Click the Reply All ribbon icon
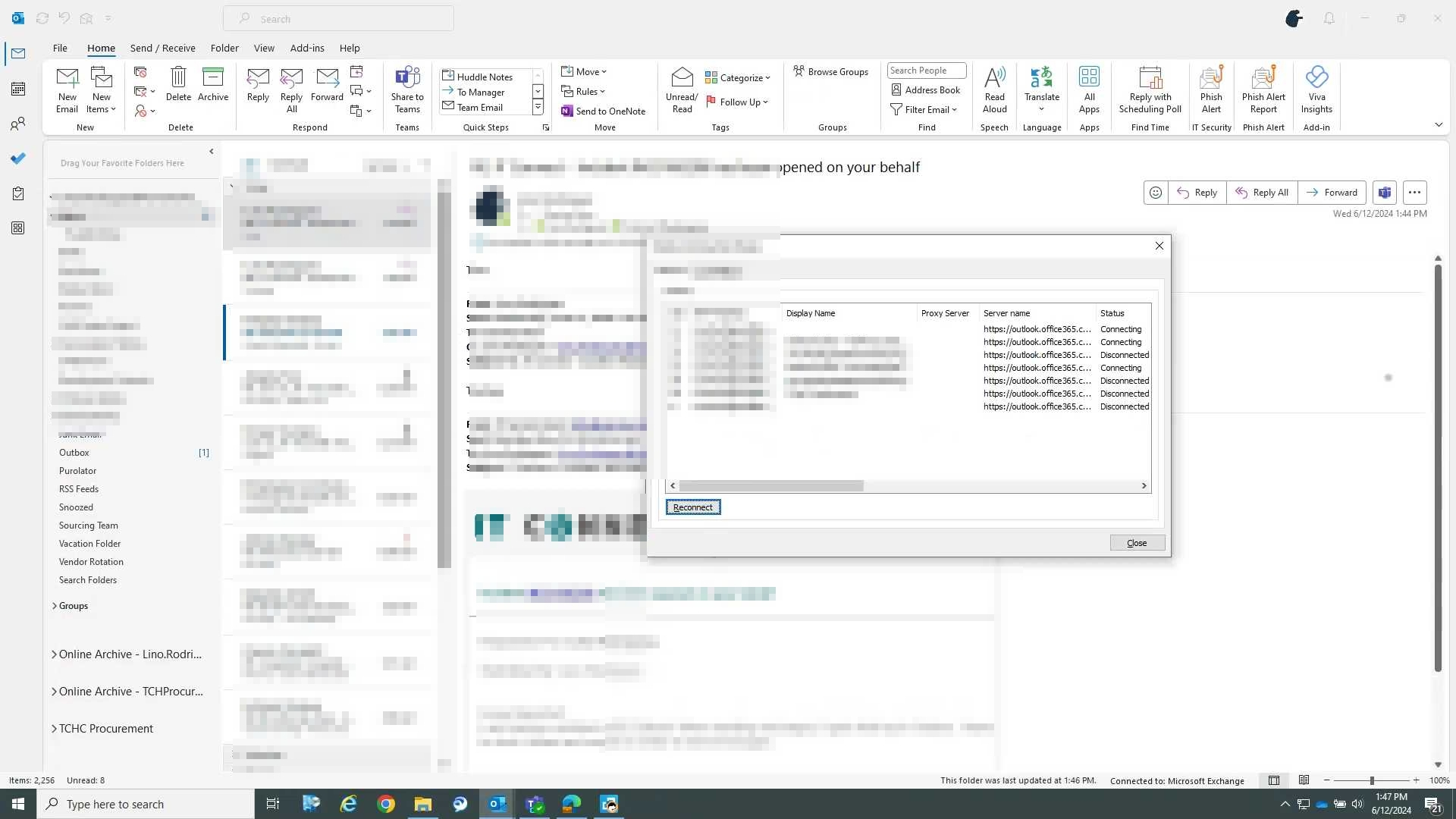 [x=291, y=89]
